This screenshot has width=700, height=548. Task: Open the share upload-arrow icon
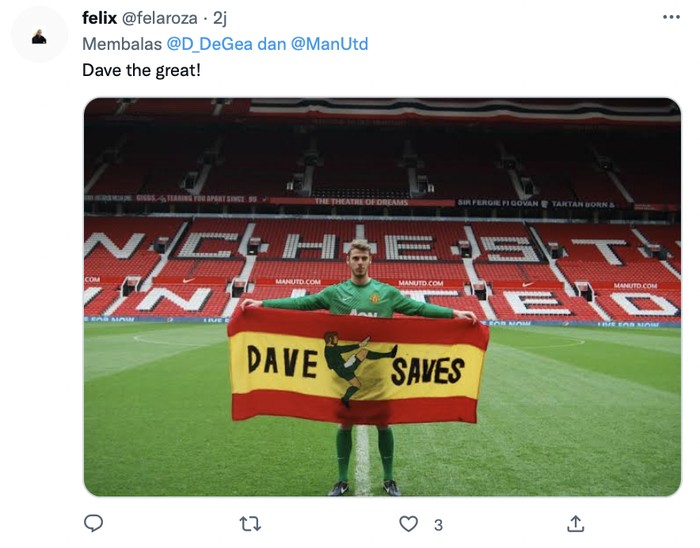[575, 523]
